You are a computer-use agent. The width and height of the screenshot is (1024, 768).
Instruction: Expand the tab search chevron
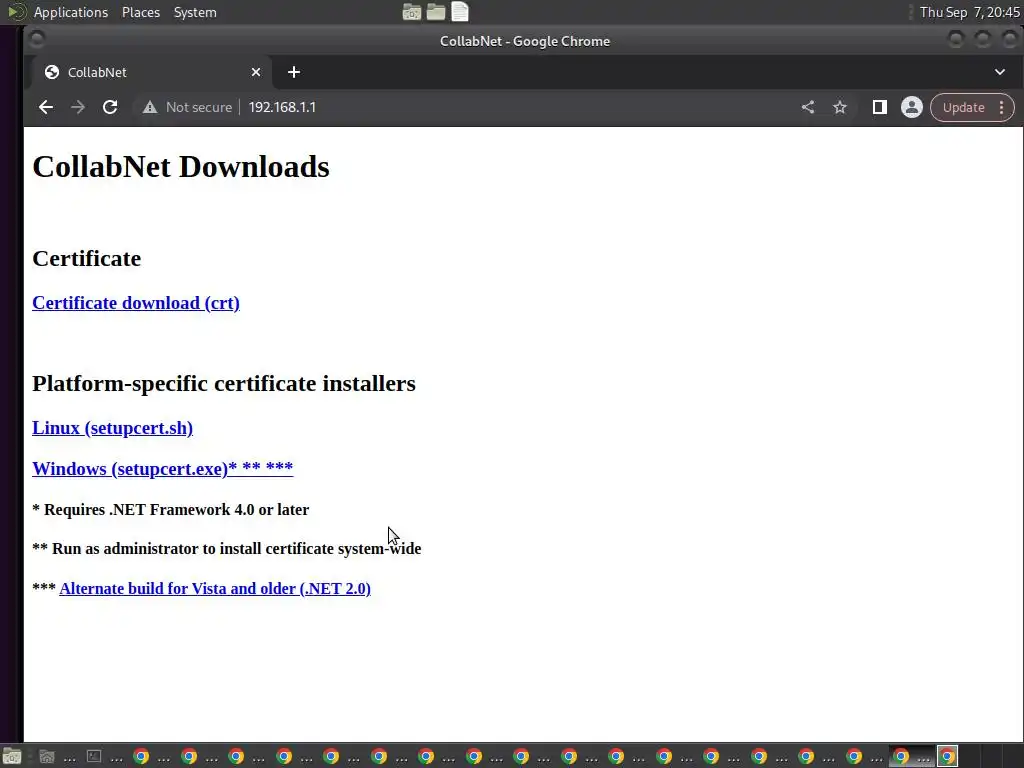pos(1000,72)
